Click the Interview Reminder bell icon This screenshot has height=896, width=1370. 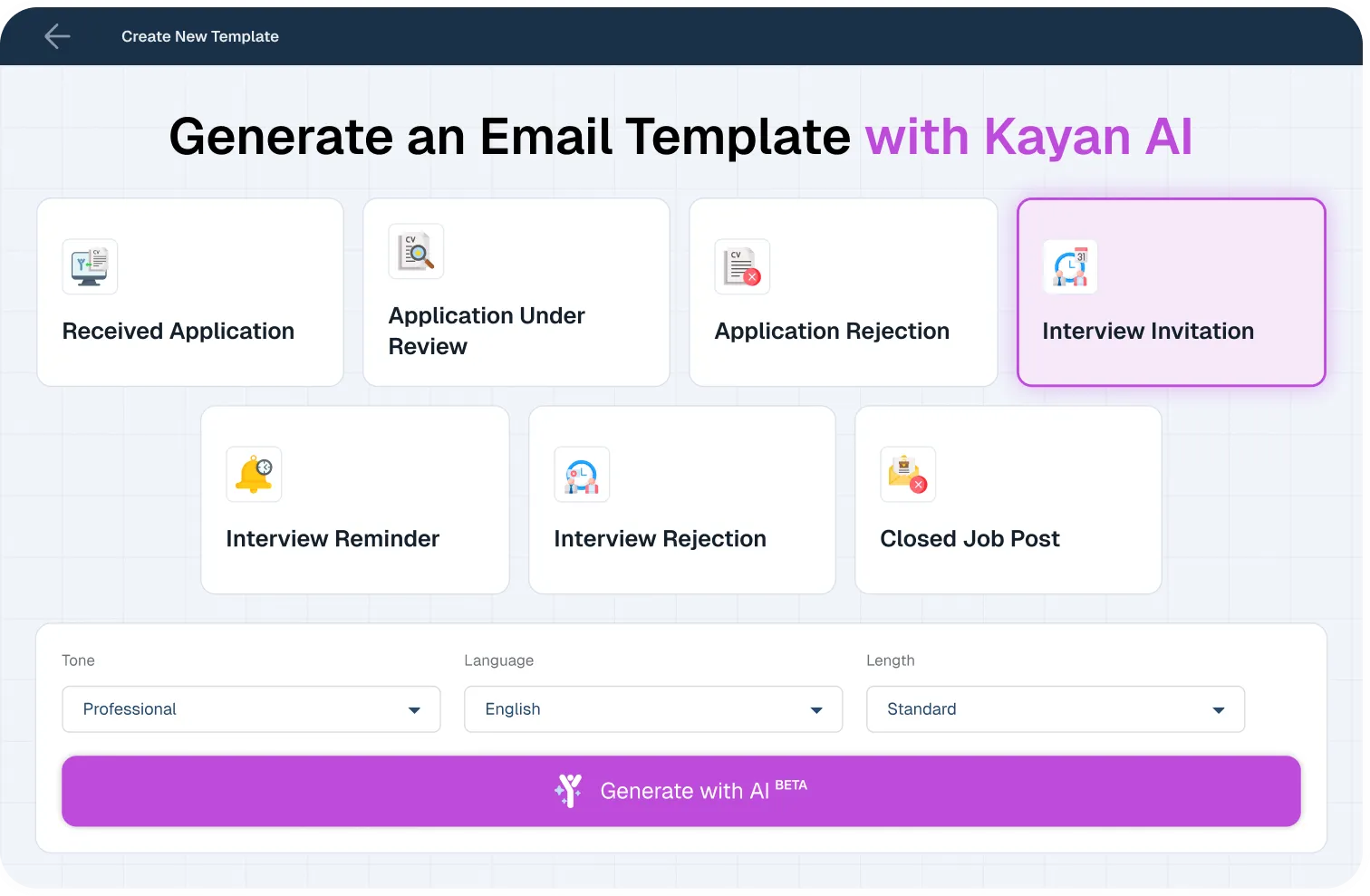[x=254, y=474]
